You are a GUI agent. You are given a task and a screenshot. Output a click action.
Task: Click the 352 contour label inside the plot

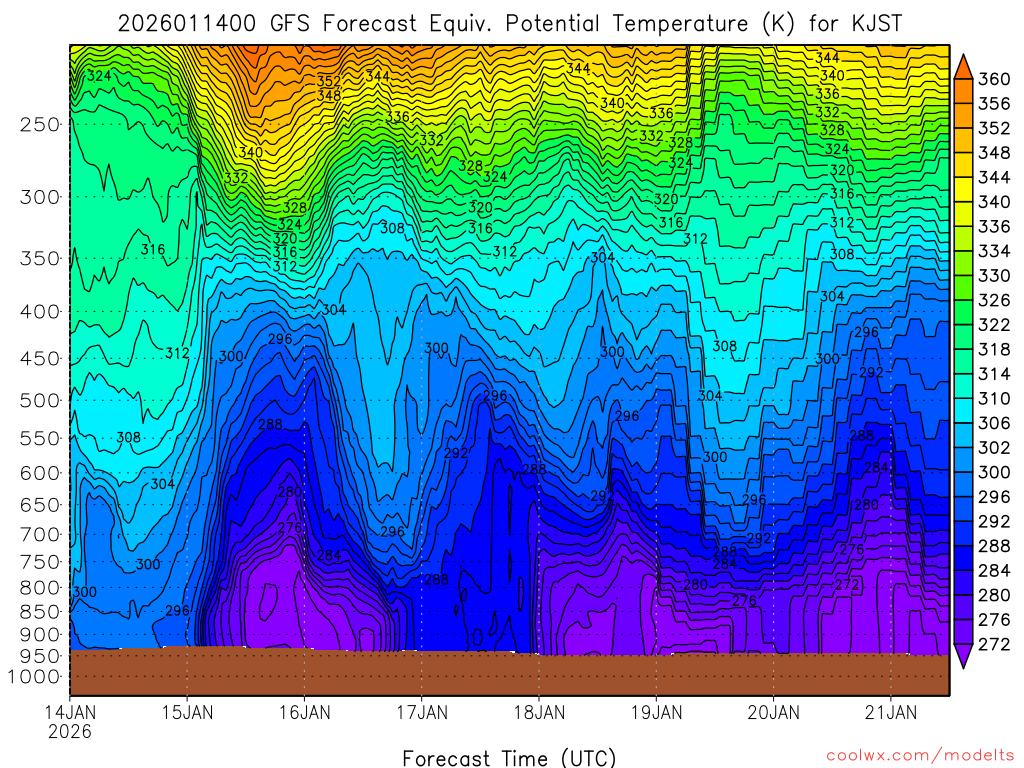pyautogui.click(x=329, y=82)
